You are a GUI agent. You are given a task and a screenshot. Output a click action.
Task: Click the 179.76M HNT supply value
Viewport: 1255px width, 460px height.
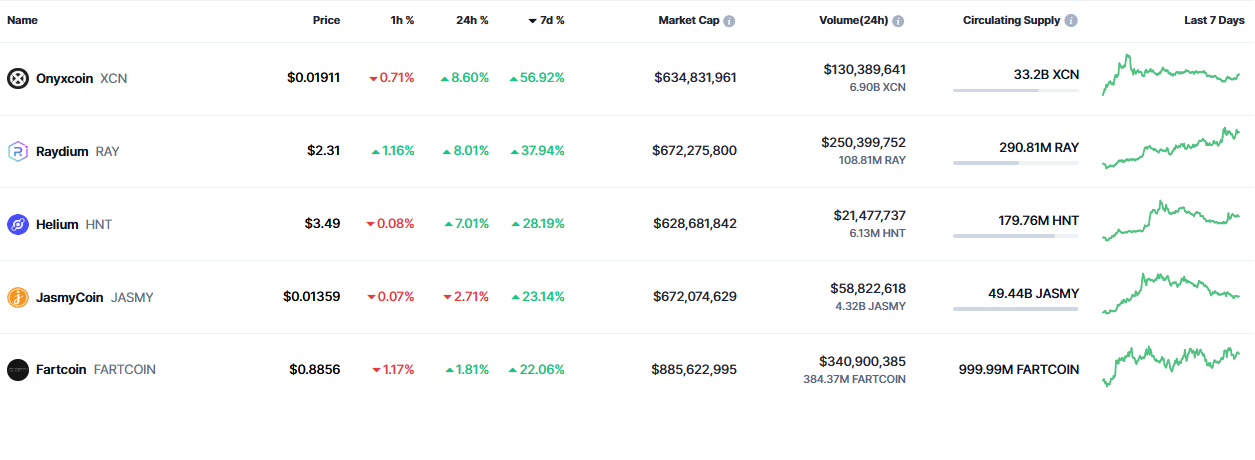click(x=1039, y=221)
